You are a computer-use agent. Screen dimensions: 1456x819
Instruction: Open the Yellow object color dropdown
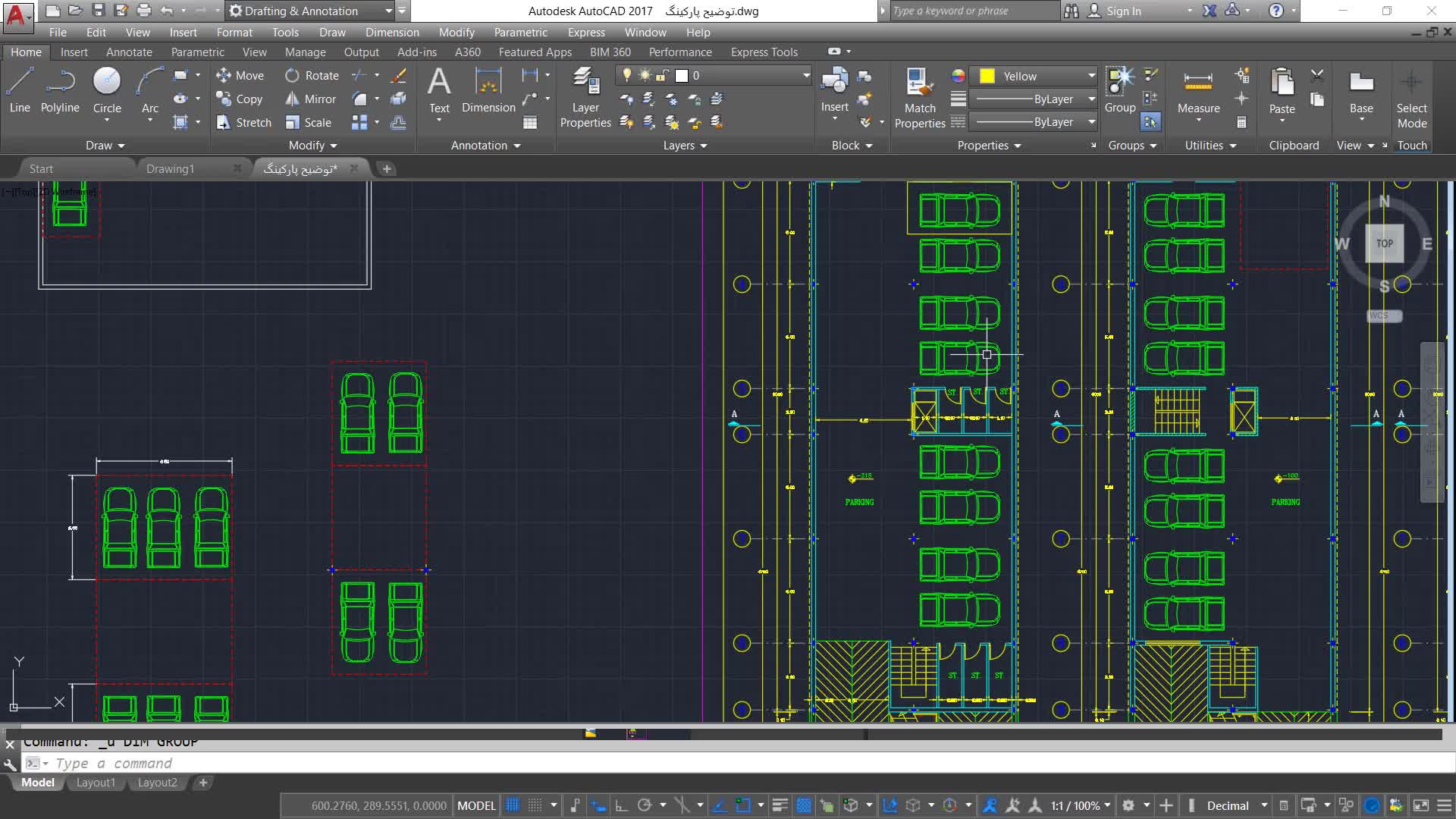[1091, 76]
